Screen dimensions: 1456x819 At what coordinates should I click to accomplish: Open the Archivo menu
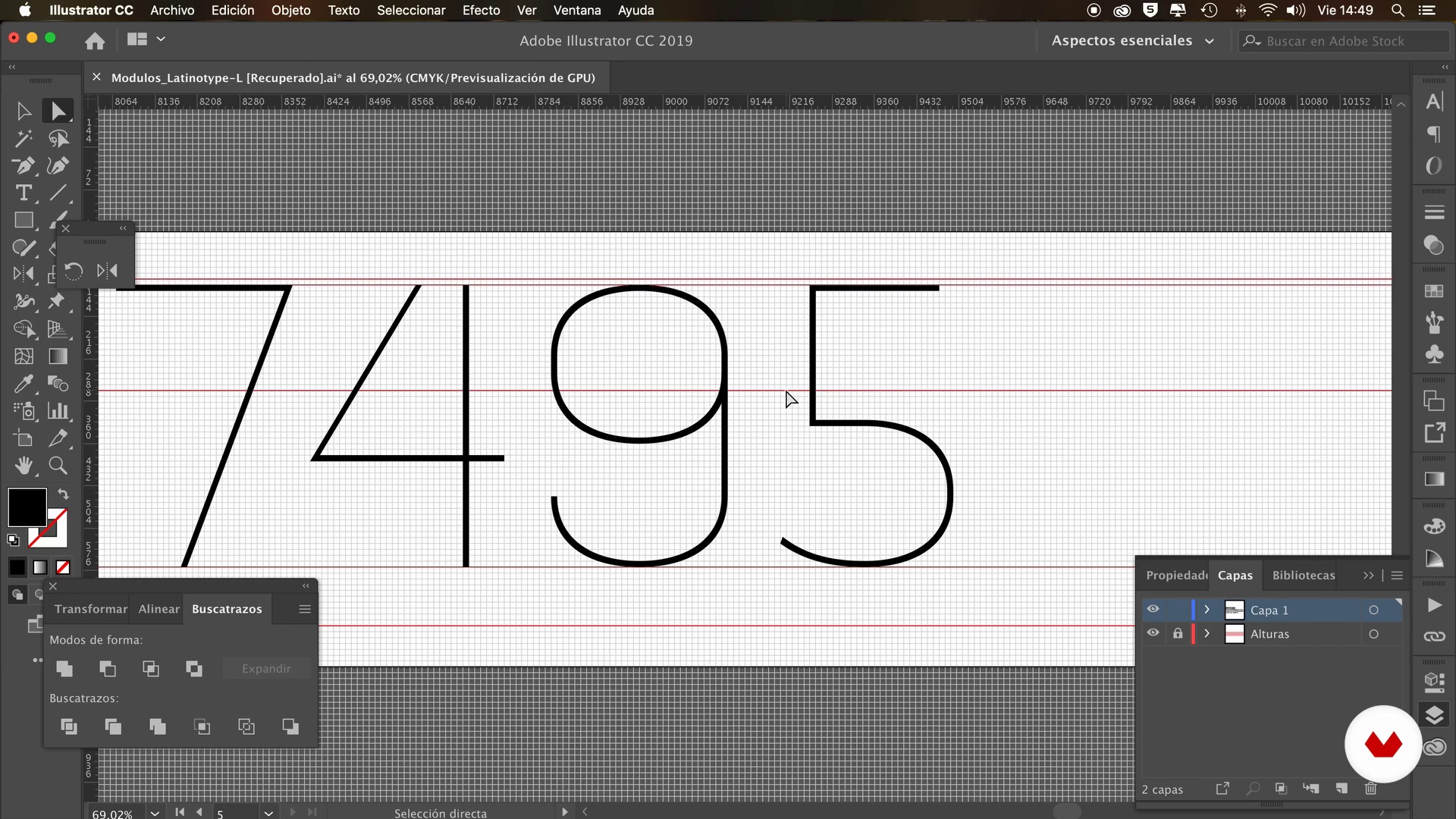coord(172,11)
